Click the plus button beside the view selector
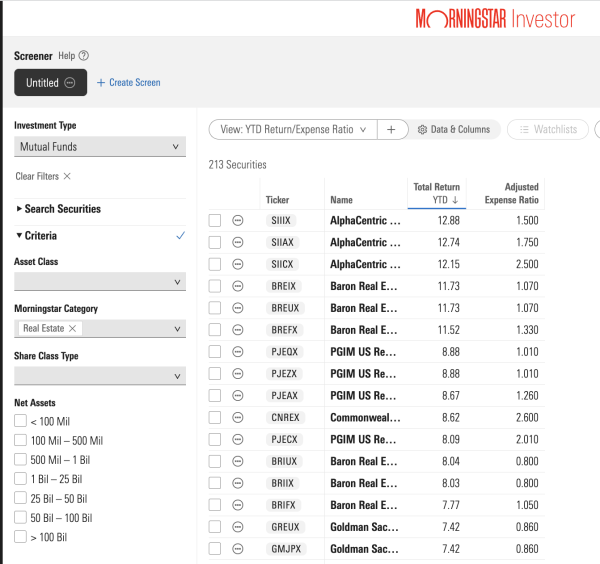600x564 pixels. tap(391, 129)
